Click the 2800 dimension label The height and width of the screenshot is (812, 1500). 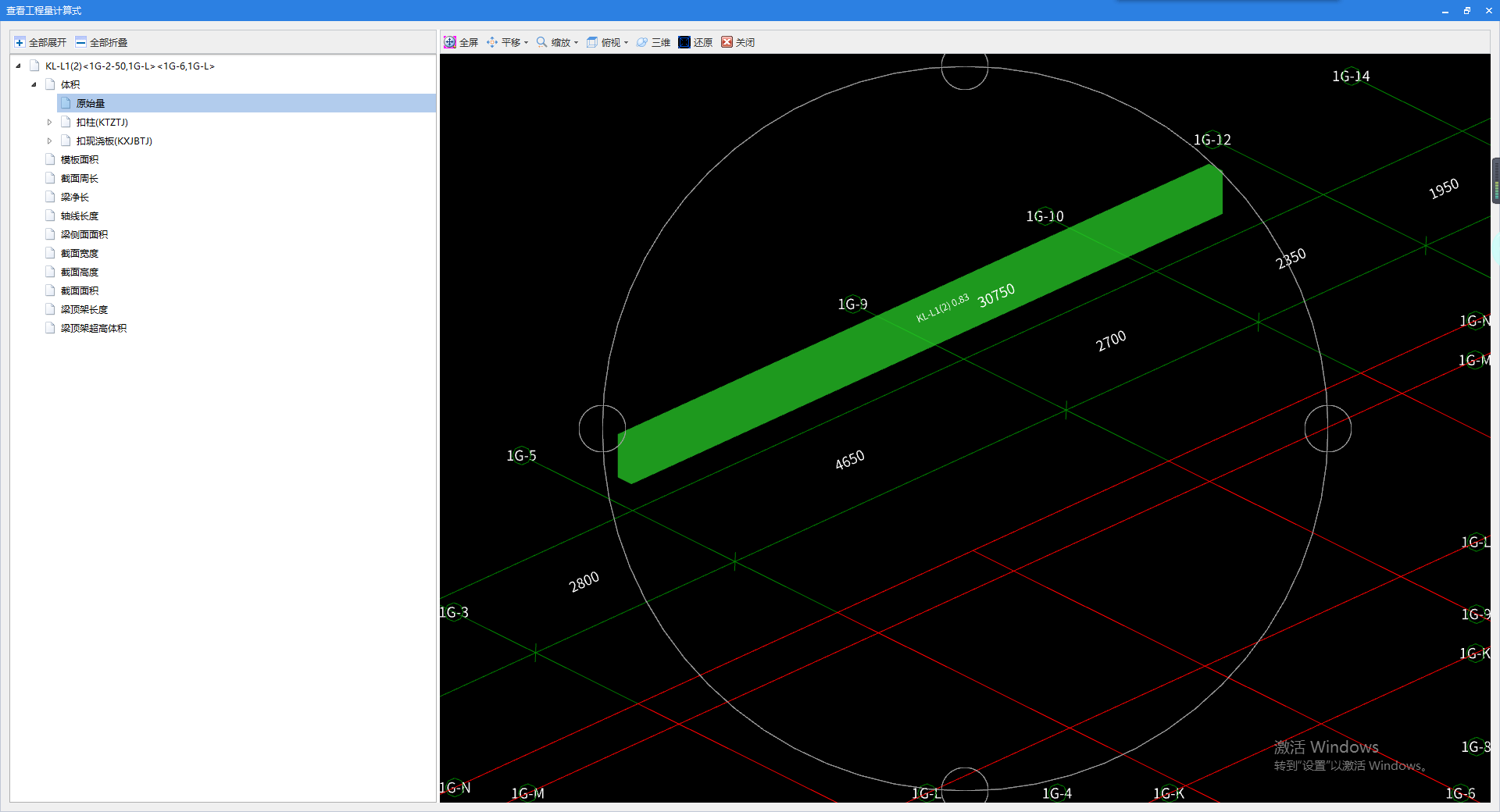584,581
